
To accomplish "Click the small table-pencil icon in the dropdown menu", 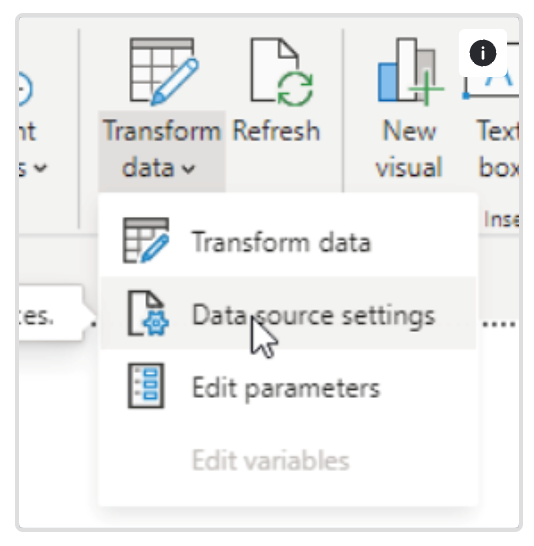I will 146,240.
